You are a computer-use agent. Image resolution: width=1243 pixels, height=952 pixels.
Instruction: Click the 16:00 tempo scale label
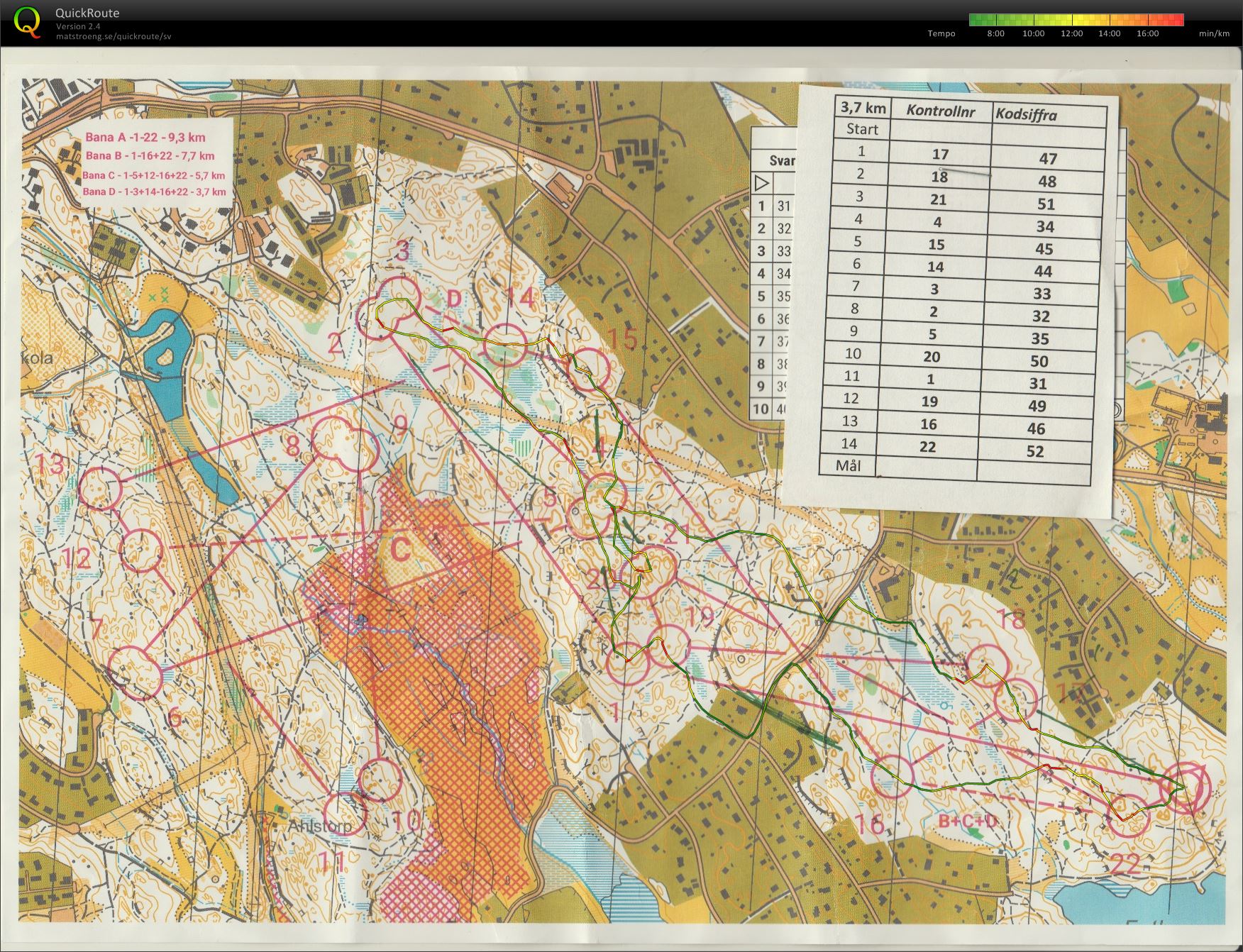point(1147,33)
